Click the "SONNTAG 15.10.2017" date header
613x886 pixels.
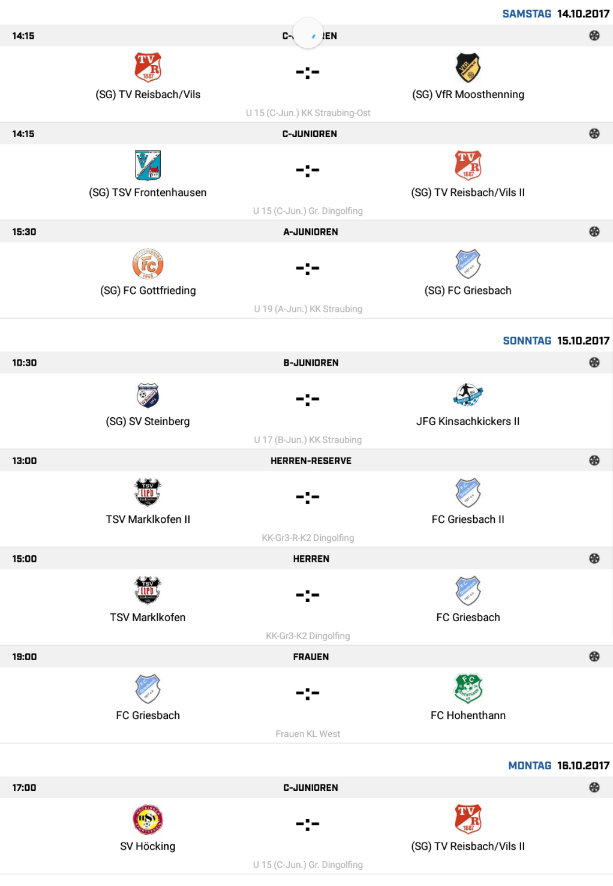coord(555,341)
